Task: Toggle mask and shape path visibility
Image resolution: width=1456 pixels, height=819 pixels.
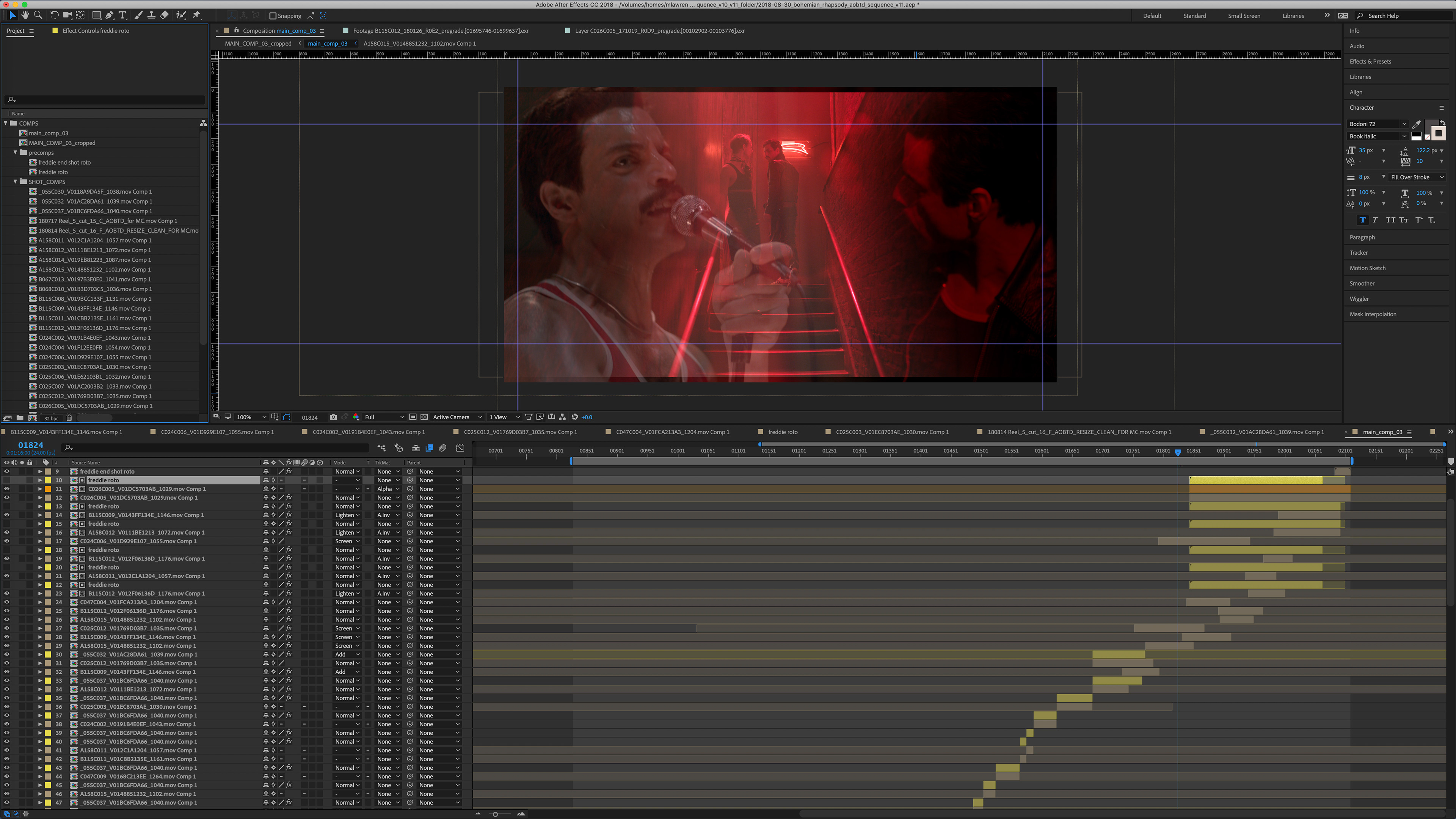Action: [287, 417]
